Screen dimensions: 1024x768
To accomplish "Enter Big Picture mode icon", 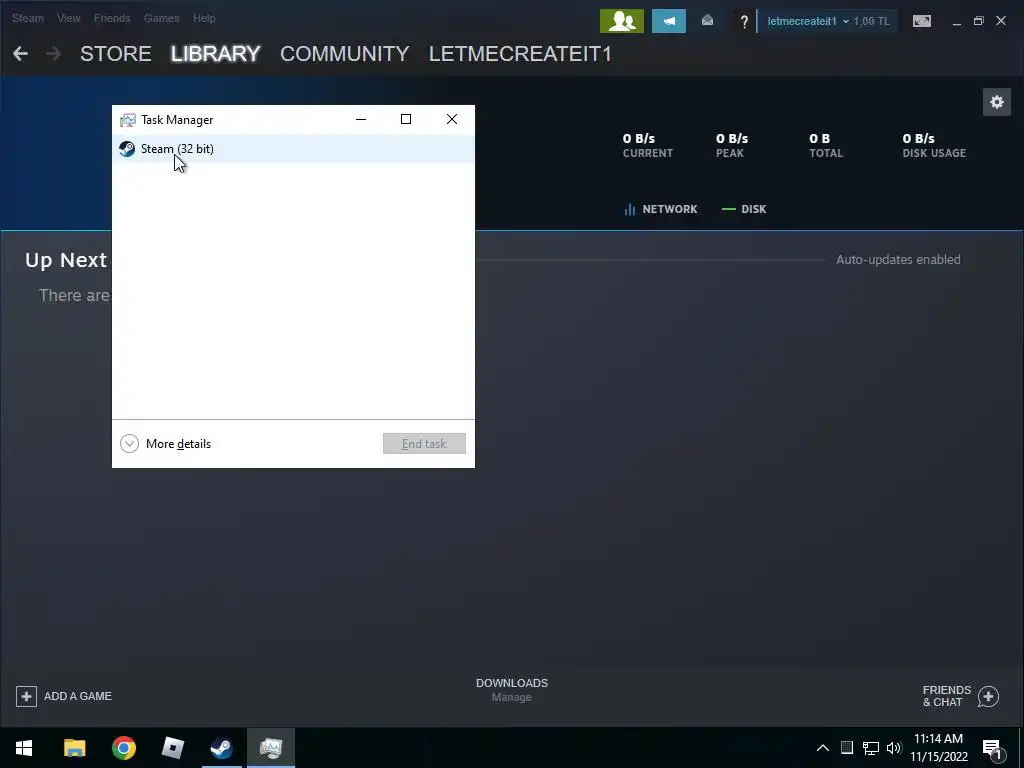I will [921, 21].
